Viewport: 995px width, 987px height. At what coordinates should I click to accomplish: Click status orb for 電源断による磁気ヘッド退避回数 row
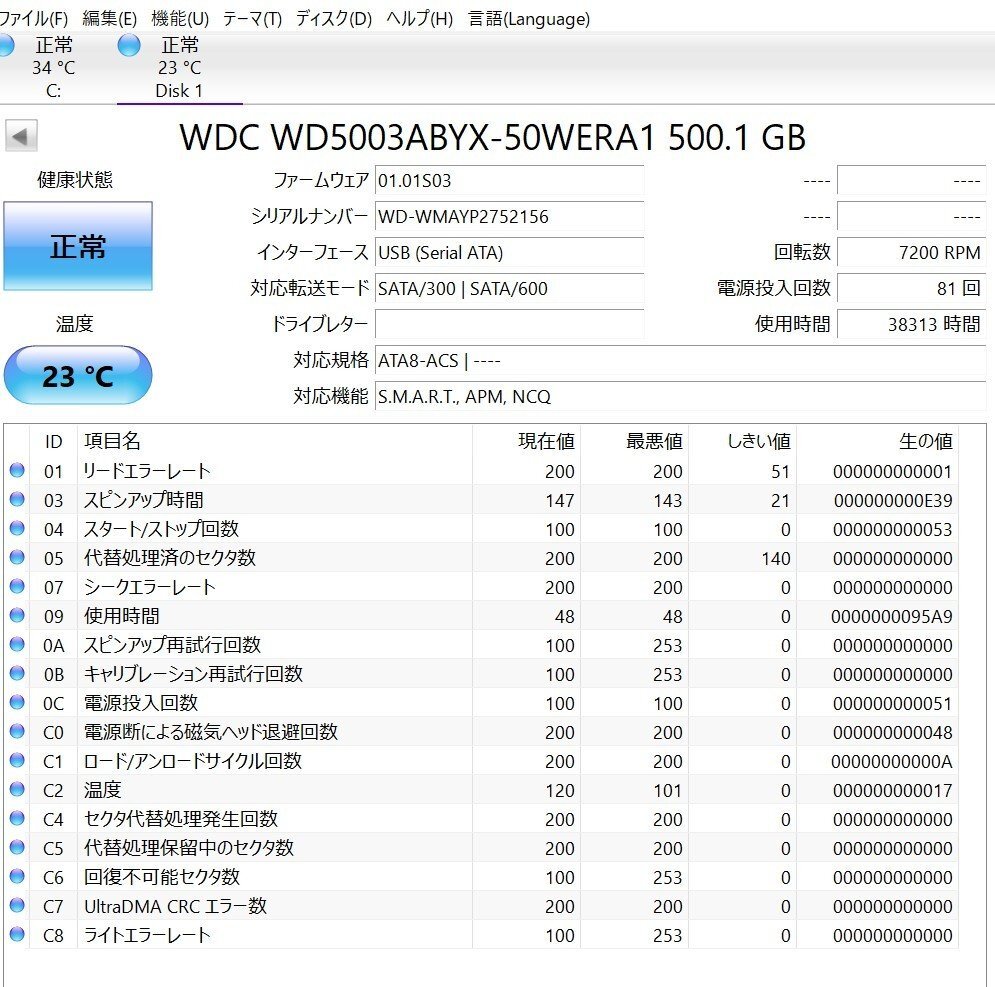pos(17,731)
